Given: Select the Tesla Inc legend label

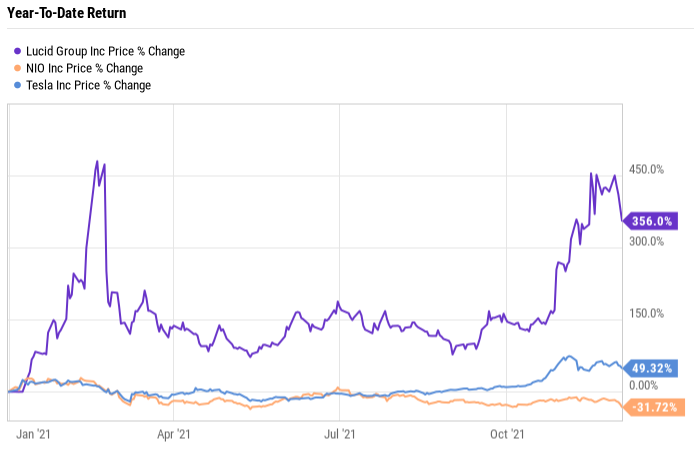Looking at the screenshot, I should [88, 85].
